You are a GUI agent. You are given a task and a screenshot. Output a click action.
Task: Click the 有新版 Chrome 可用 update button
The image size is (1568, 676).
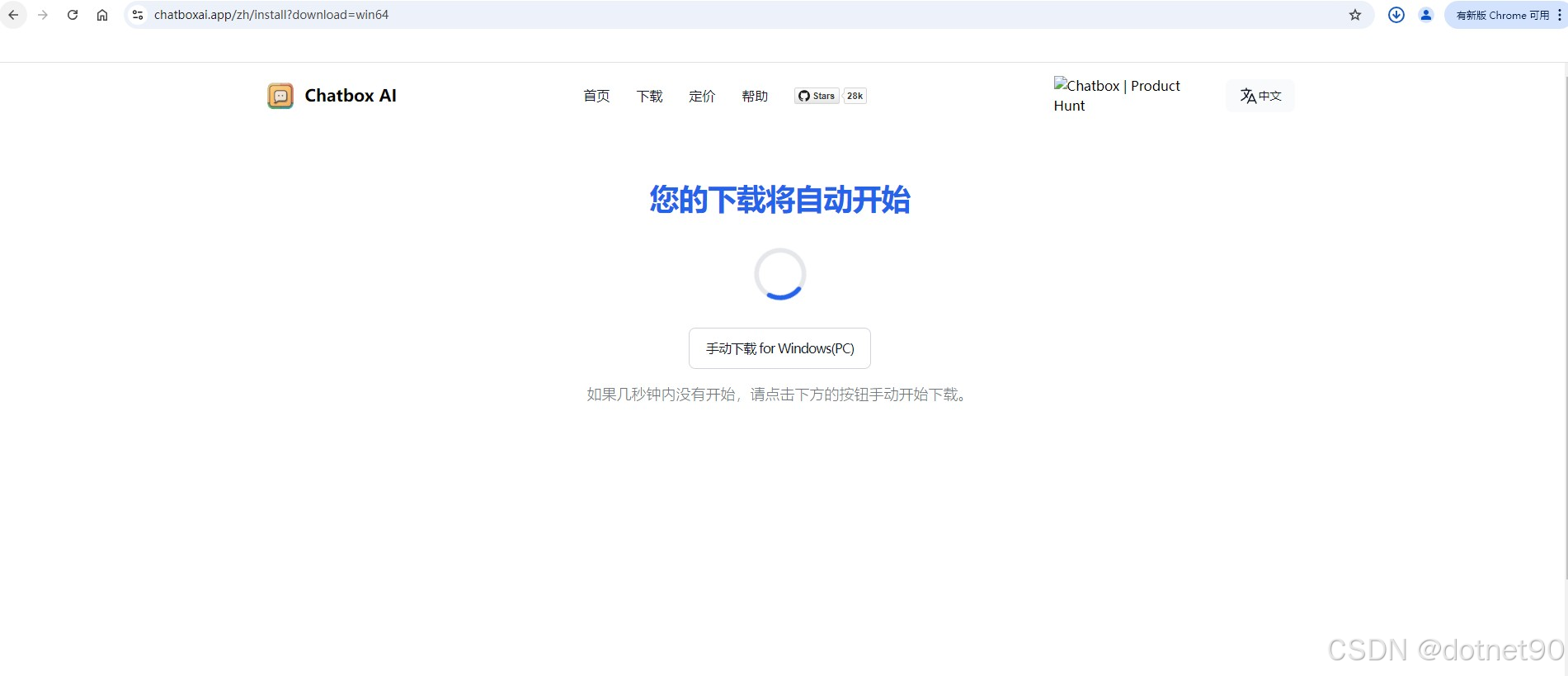point(1502,15)
